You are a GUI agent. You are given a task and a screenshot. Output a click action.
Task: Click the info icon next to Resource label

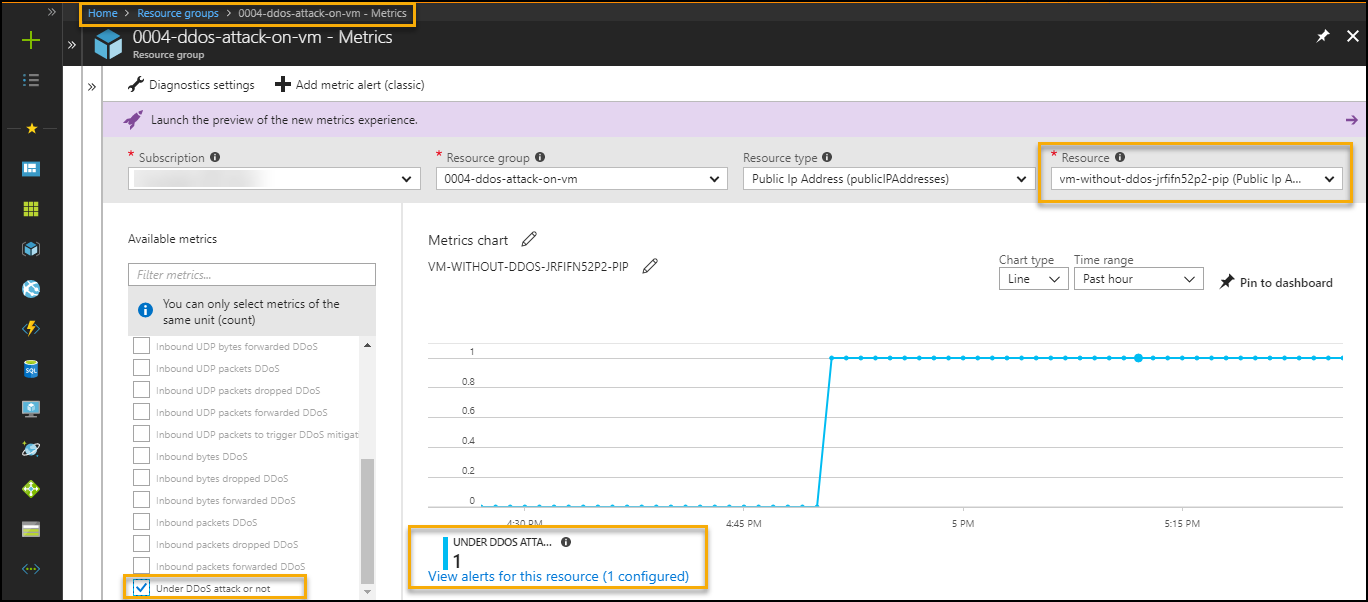click(x=1120, y=157)
